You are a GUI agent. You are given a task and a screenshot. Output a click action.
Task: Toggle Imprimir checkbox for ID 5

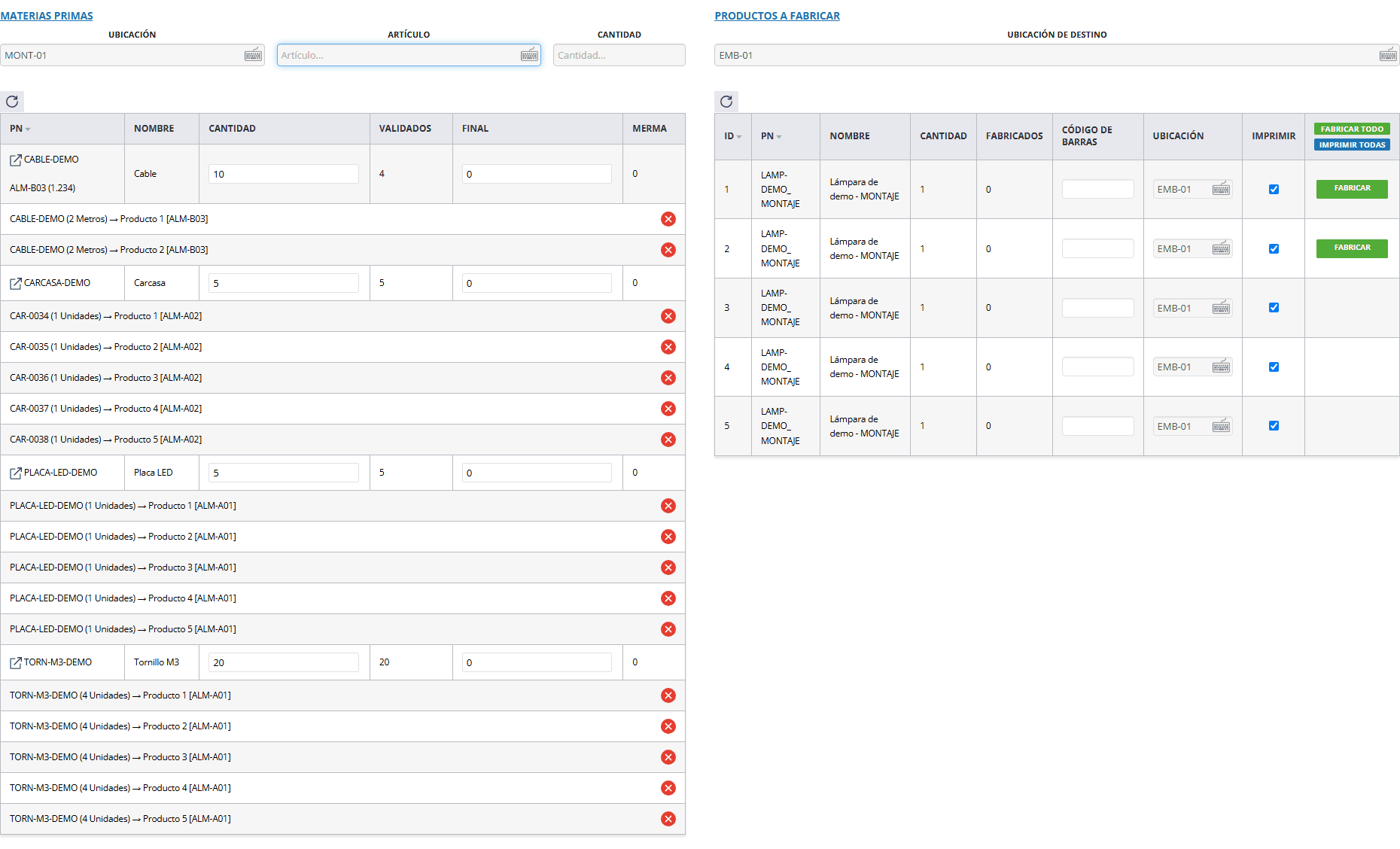coord(1274,426)
